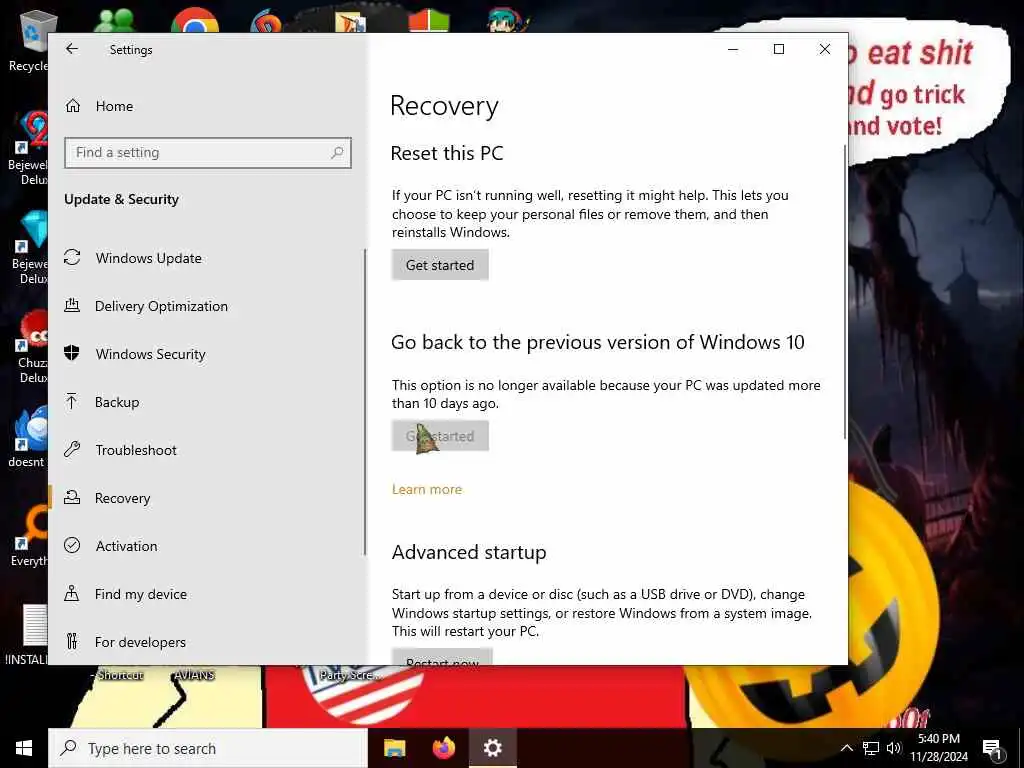Click the Recovery page heading
The width and height of the screenshot is (1024, 768).
(444, 106)
